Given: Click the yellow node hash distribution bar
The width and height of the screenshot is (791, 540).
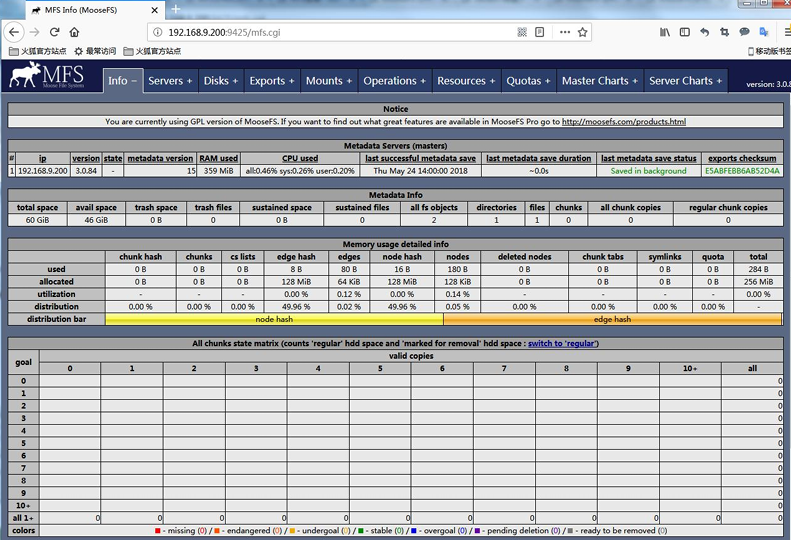Looking at the screenshot, I should click(274, 319).
